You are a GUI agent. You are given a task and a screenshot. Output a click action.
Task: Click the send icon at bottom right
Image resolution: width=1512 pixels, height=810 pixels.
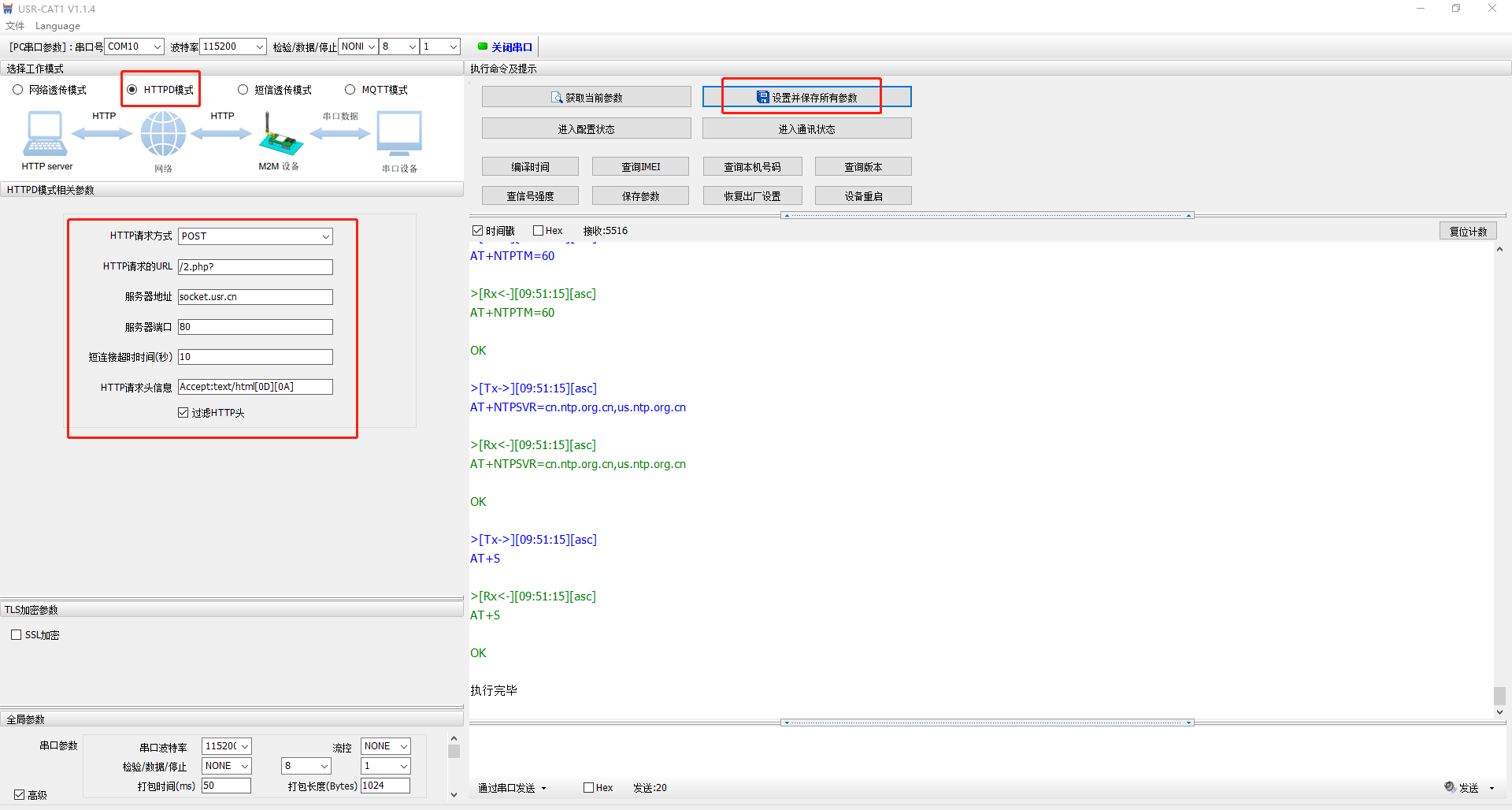pos(1450,787)
